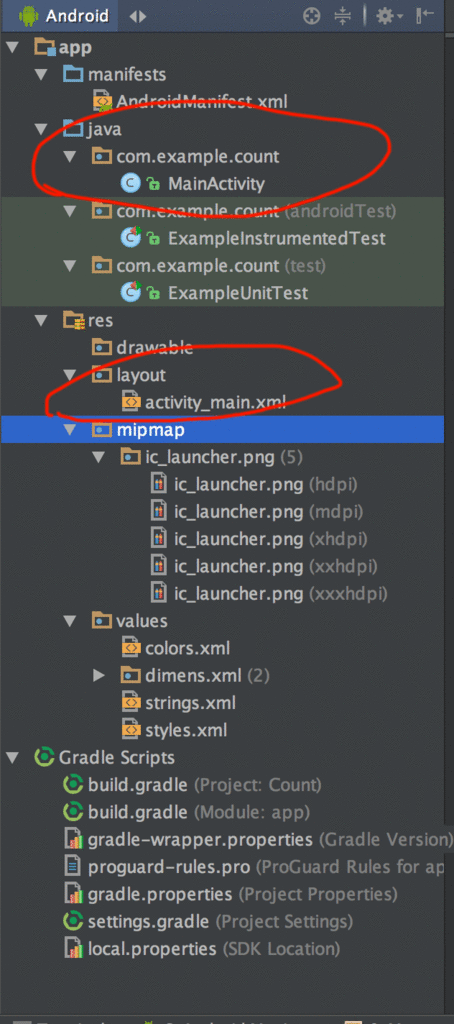Collapse the manifests folder
The image size is (454, 1024).
coord(42,74)
